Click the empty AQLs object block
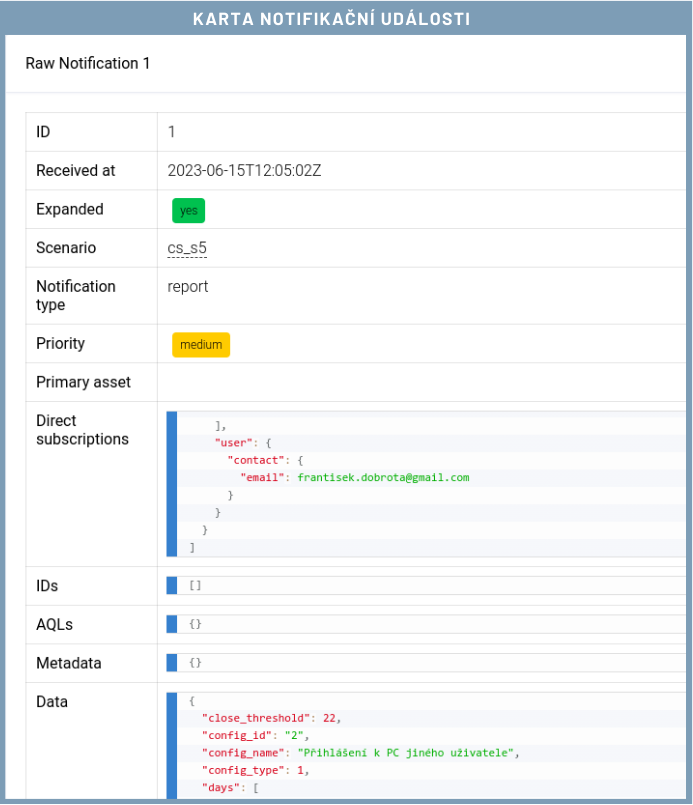693x805 pixels. coord(195,624)
